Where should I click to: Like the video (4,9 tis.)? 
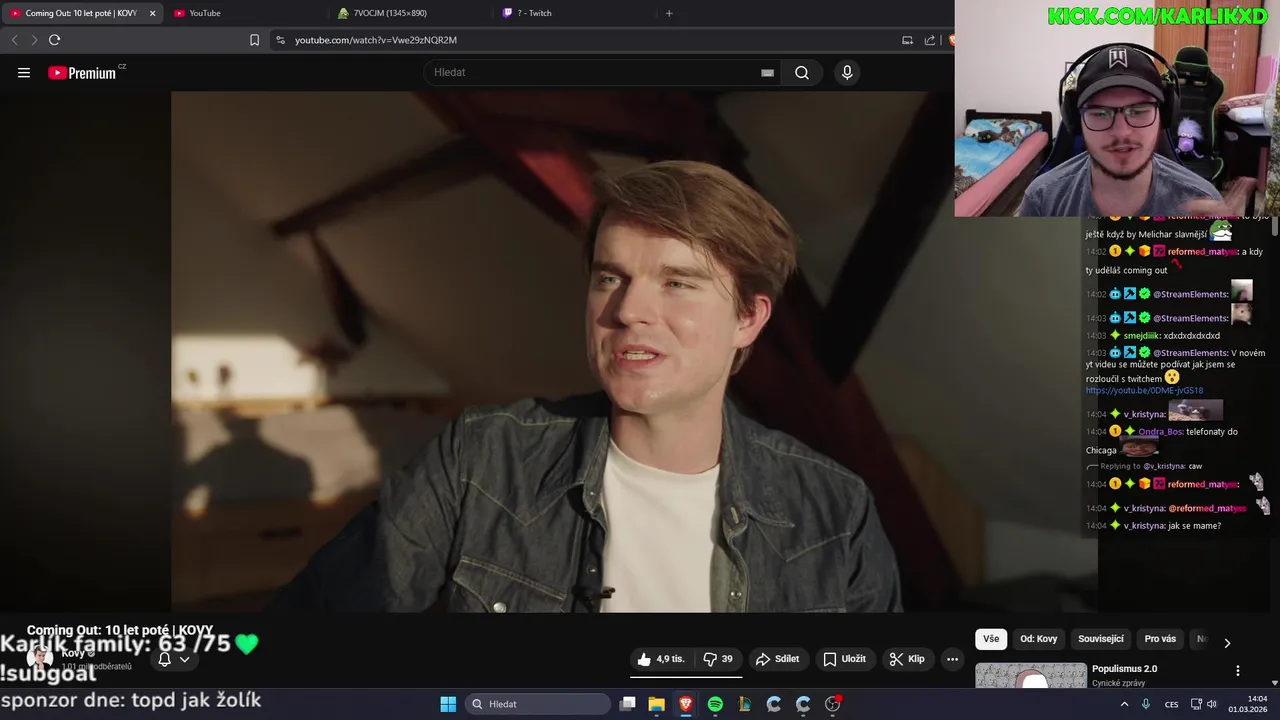[661, 659]
